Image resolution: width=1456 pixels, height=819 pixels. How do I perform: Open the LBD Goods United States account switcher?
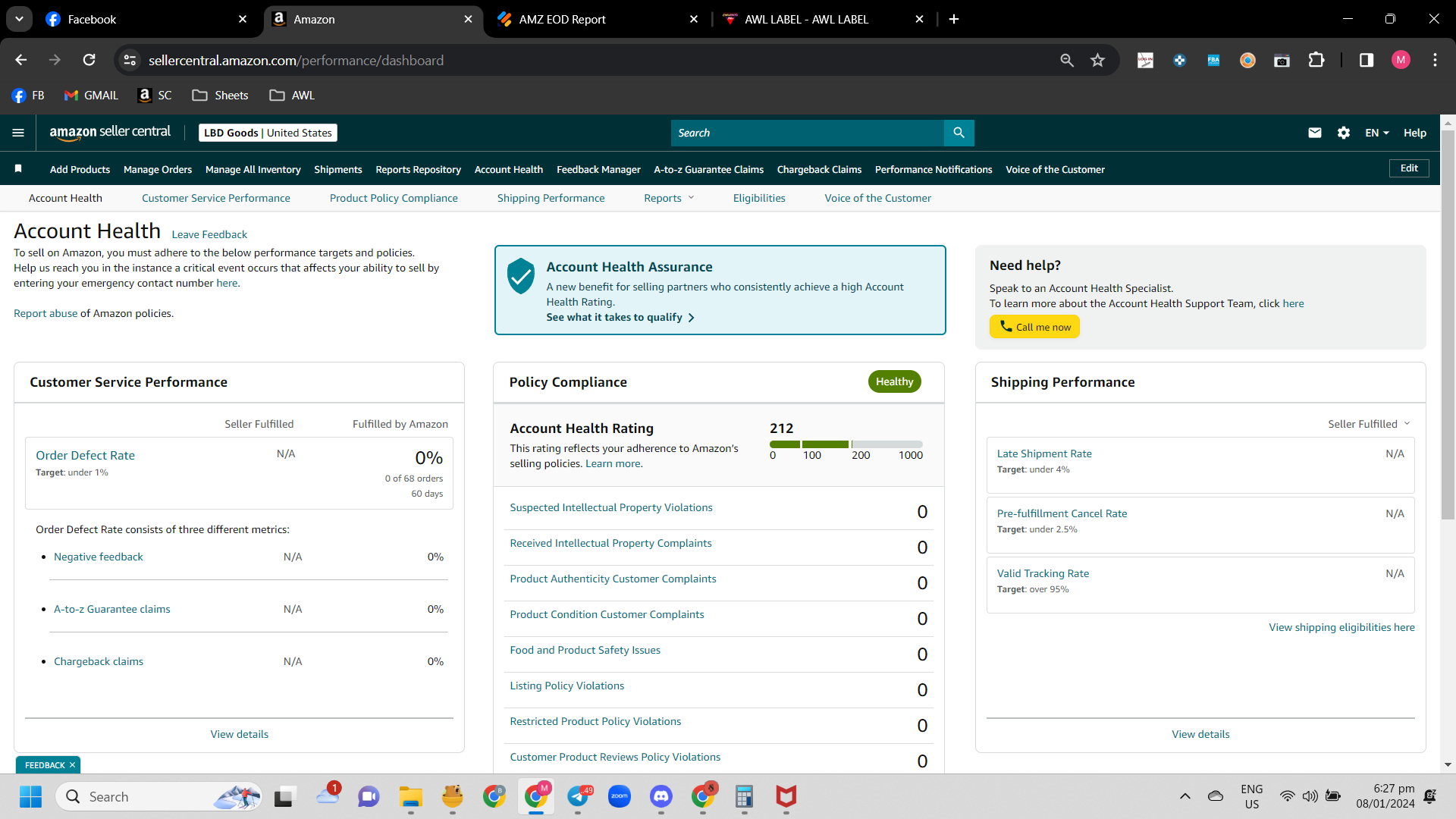(x=268, y=133)
